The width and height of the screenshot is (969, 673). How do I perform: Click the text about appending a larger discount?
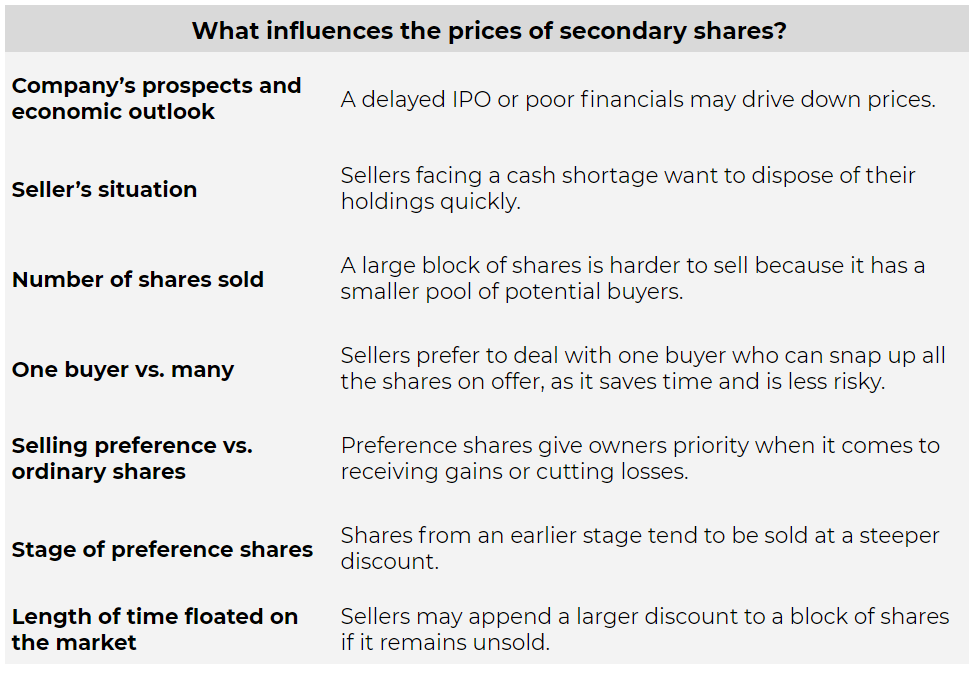tap(645, 629)
